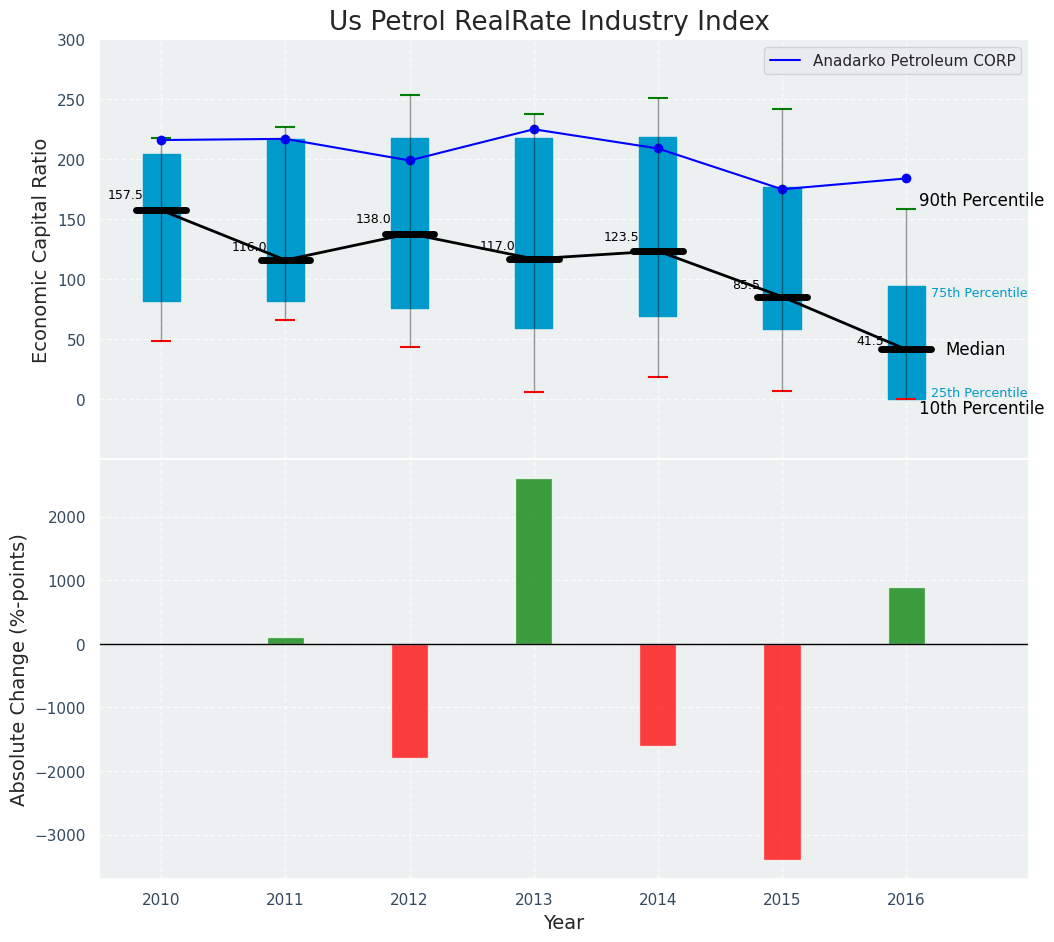Click the Economic Capital Ratio axis title

pos(41,250)
